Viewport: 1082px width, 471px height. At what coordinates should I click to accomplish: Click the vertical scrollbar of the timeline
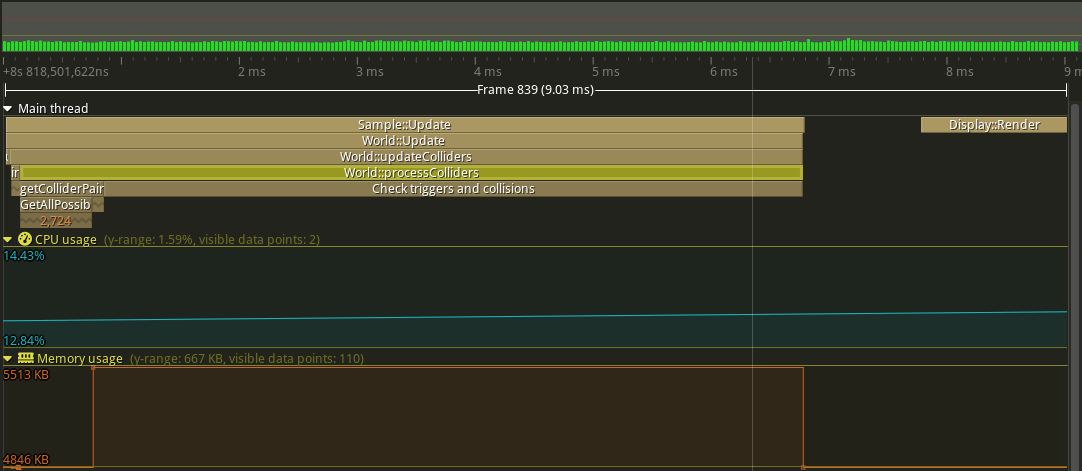(x=1074, y=286)
